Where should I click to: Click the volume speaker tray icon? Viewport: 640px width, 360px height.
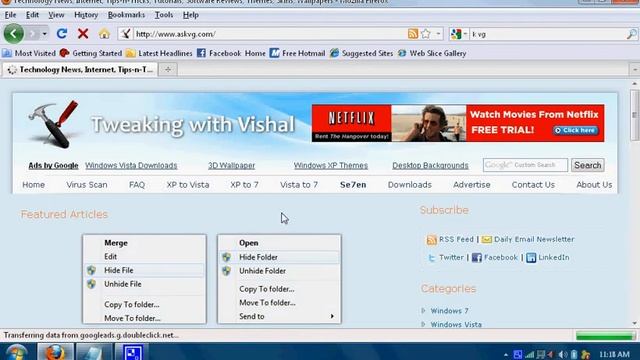(x=562, y=355)
